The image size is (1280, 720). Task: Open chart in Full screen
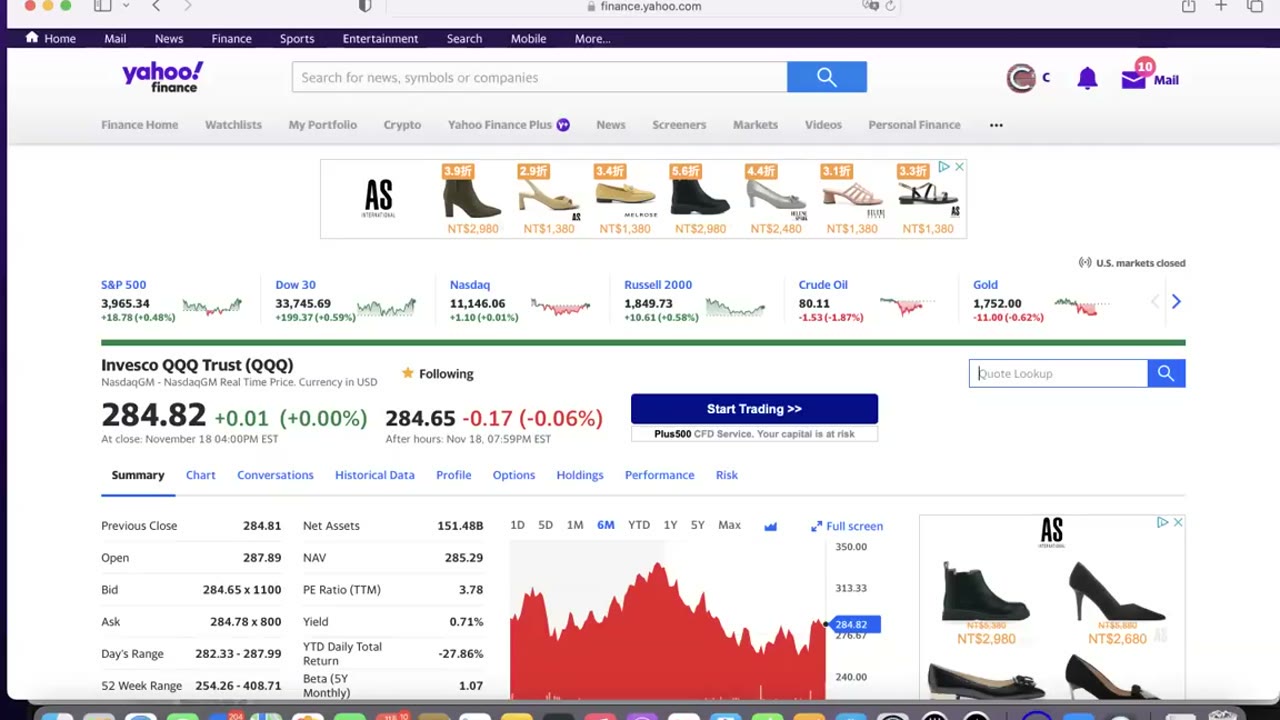[x=847, y=526]
